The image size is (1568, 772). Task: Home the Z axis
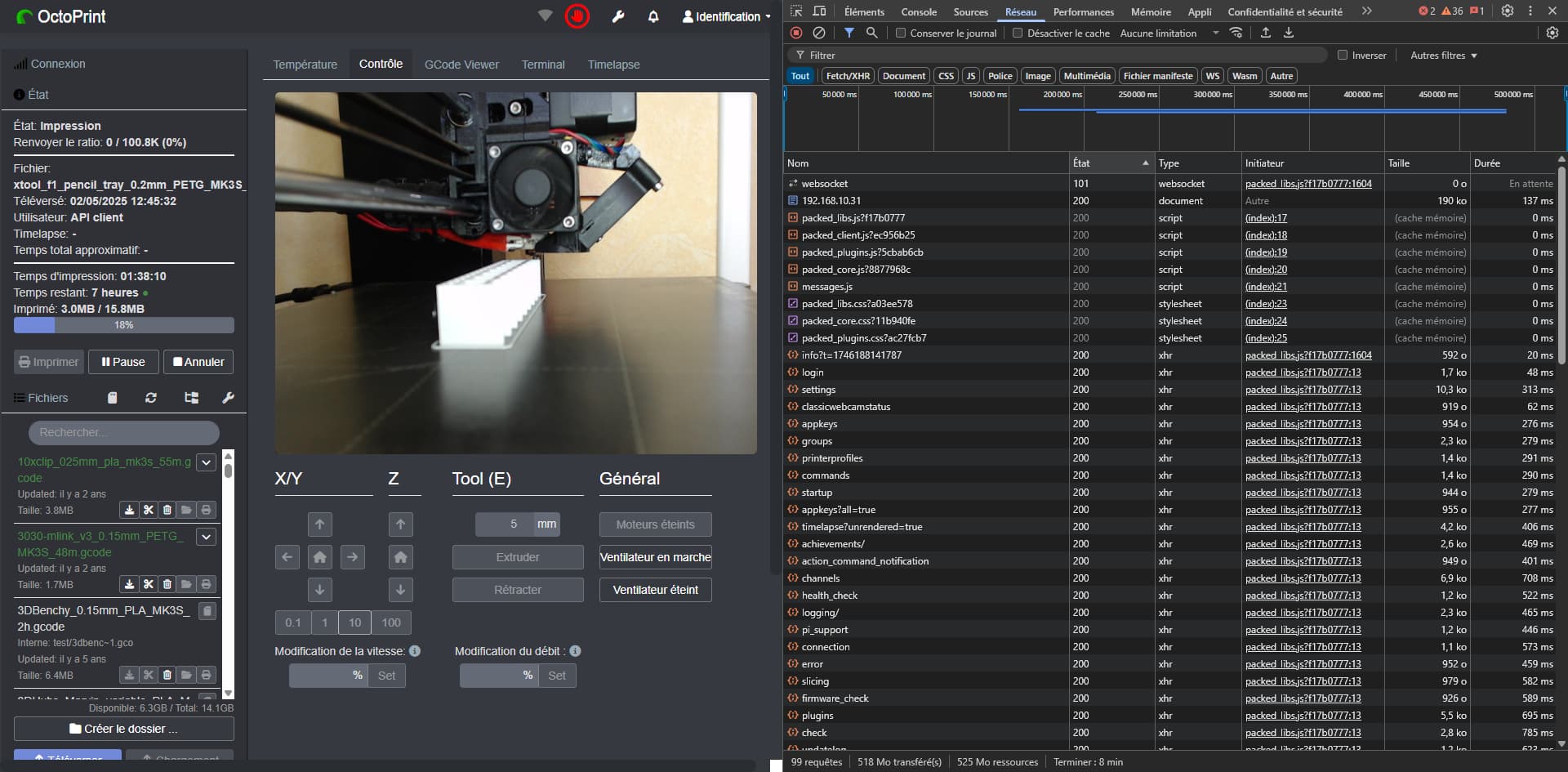pyautogui.click(x=400, y=557)
